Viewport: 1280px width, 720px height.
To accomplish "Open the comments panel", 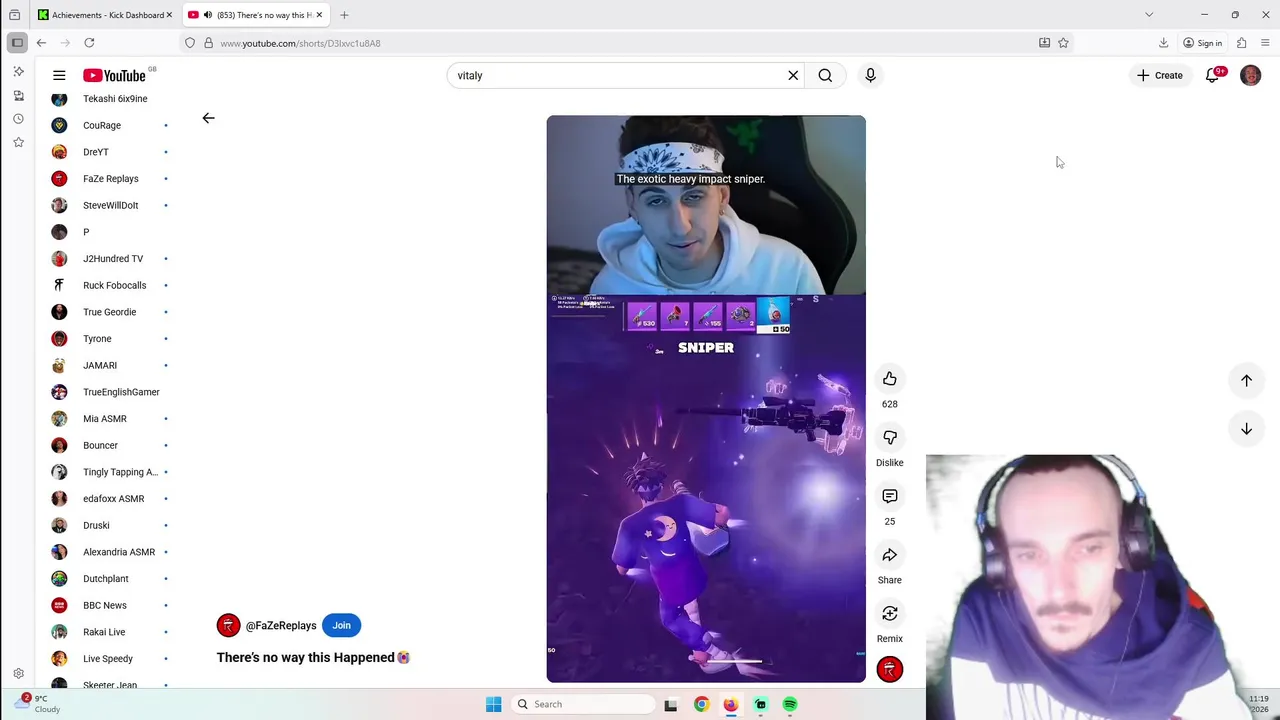I will (889, 496).
